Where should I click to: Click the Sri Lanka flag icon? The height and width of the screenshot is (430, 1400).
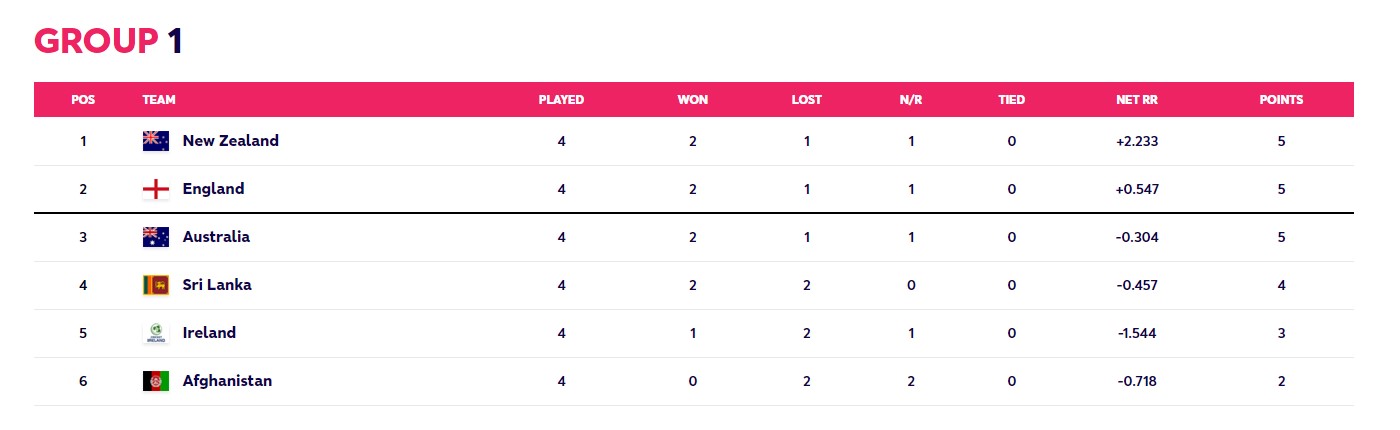[x=156, y=285]
